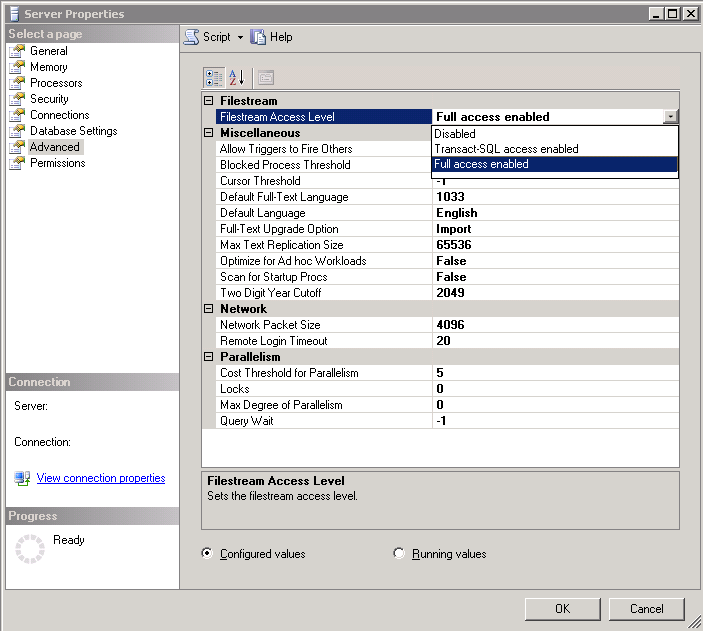Screen dimensions: 703x631
Task: Choose Transact-SQL access enabled option
Action: click(x=555, y=149)
